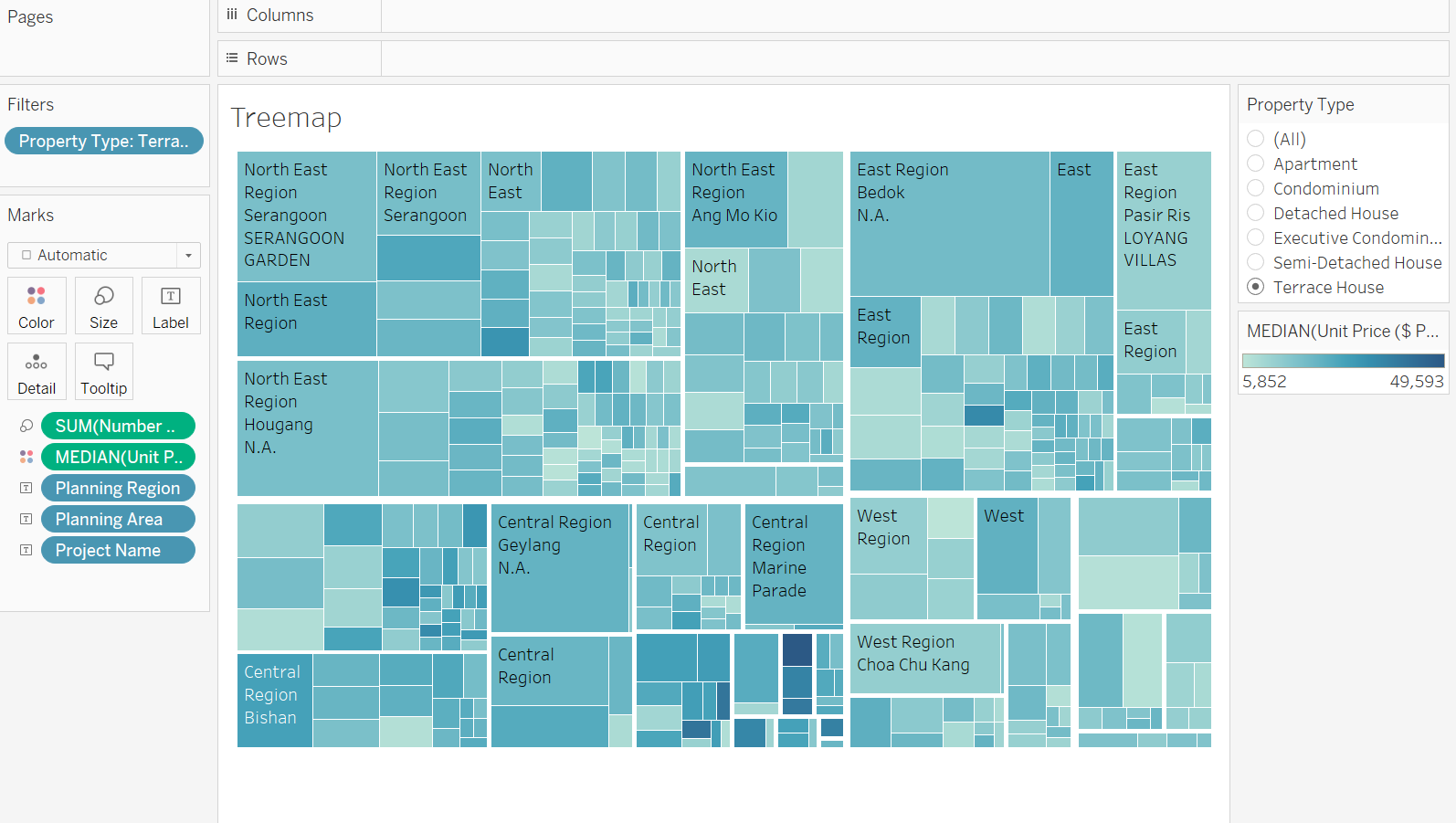Click the Planning Area pill
This screenshot has width=1456, height=823.
click(118, 520)
